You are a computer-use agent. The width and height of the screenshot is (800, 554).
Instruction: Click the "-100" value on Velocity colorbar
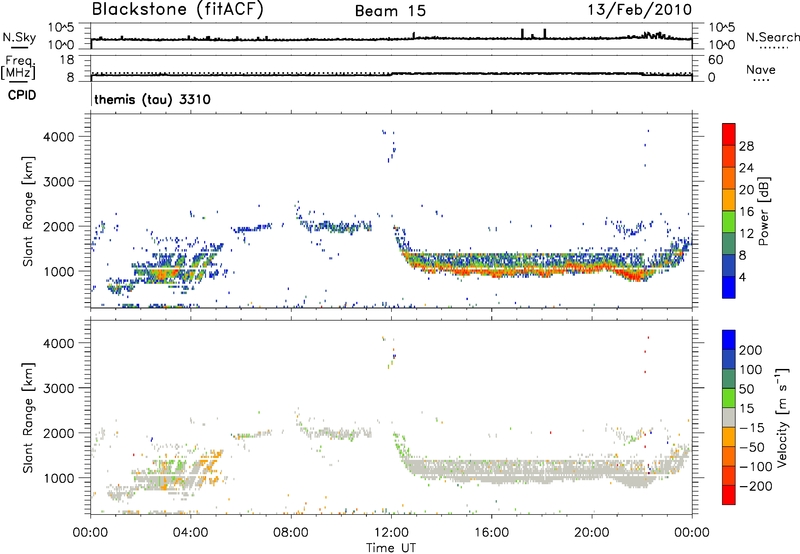[x=755, y=466]
